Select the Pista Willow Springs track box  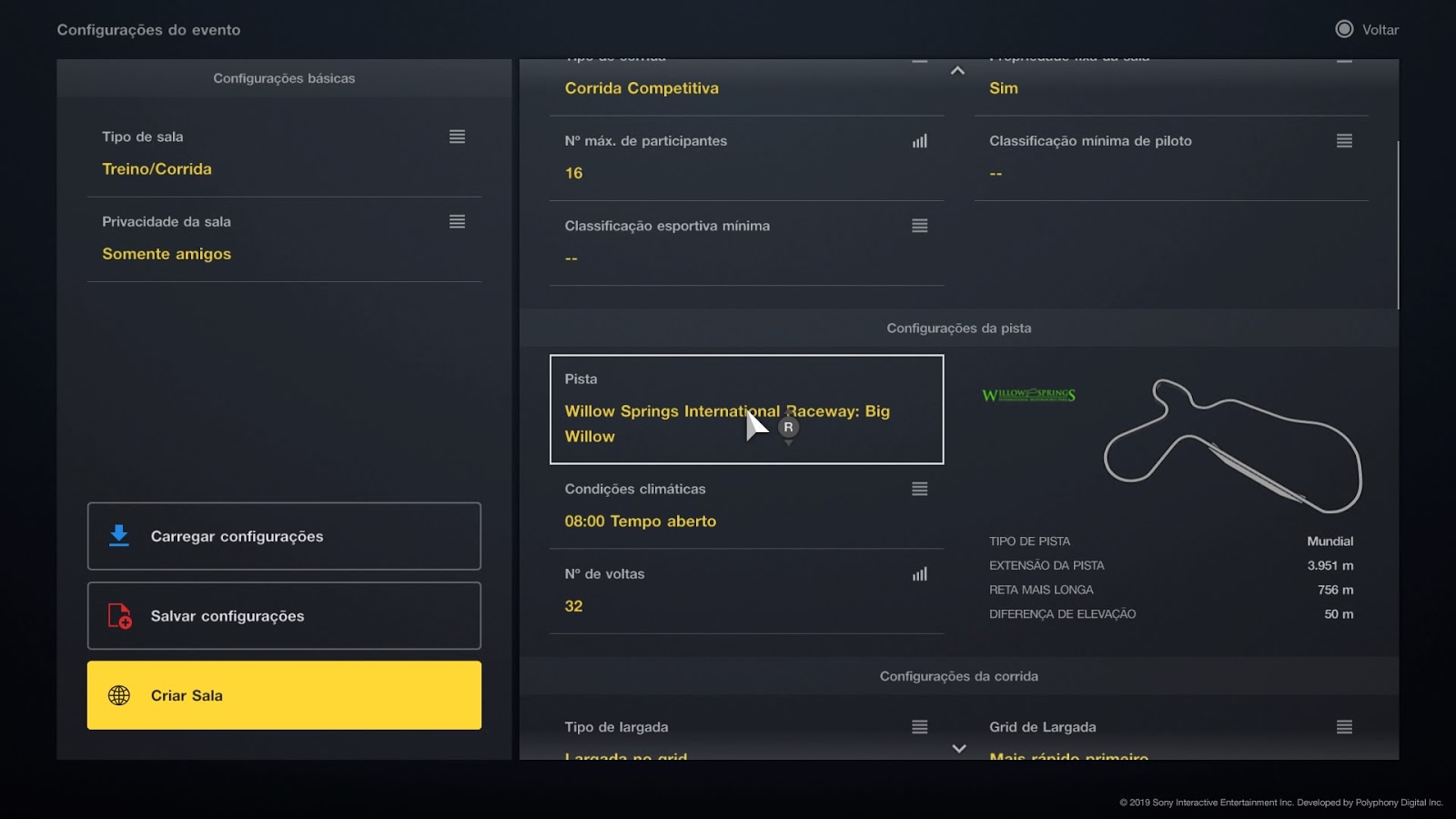[x=746, y=409]
